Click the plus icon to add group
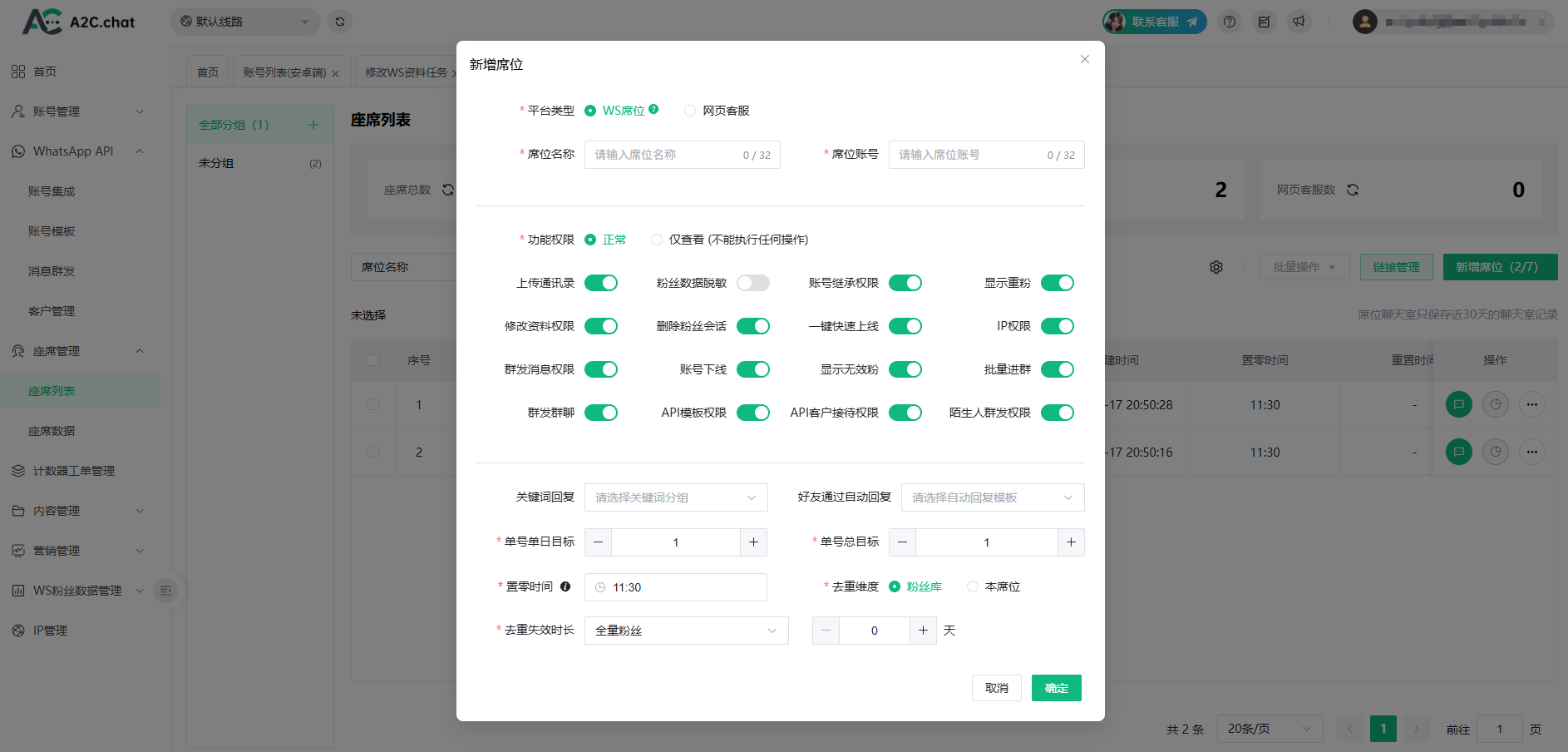1568x752 pixels. (x=313, y=125)
